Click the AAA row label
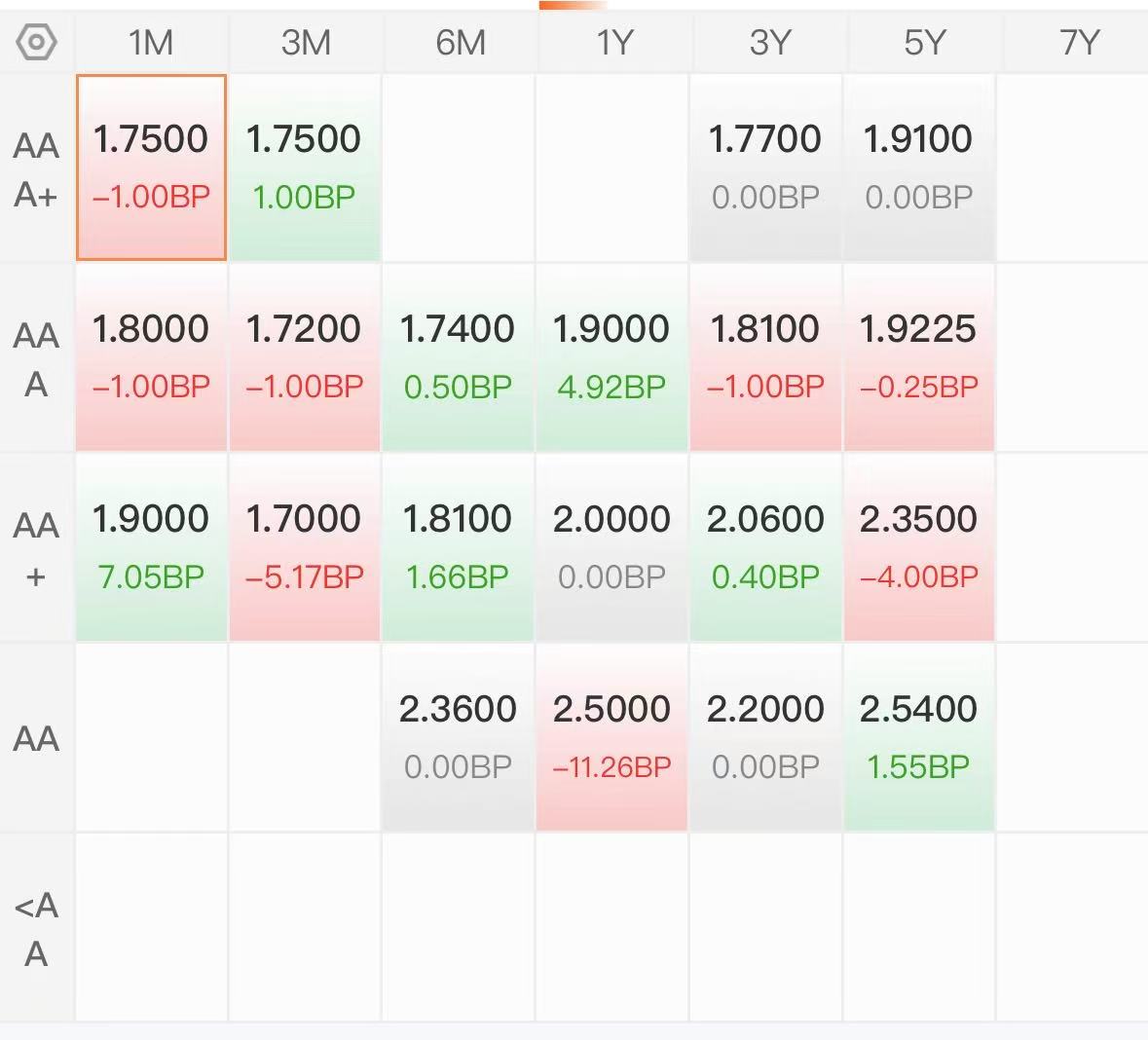The image size is (1148, 1040). [36, 359]
